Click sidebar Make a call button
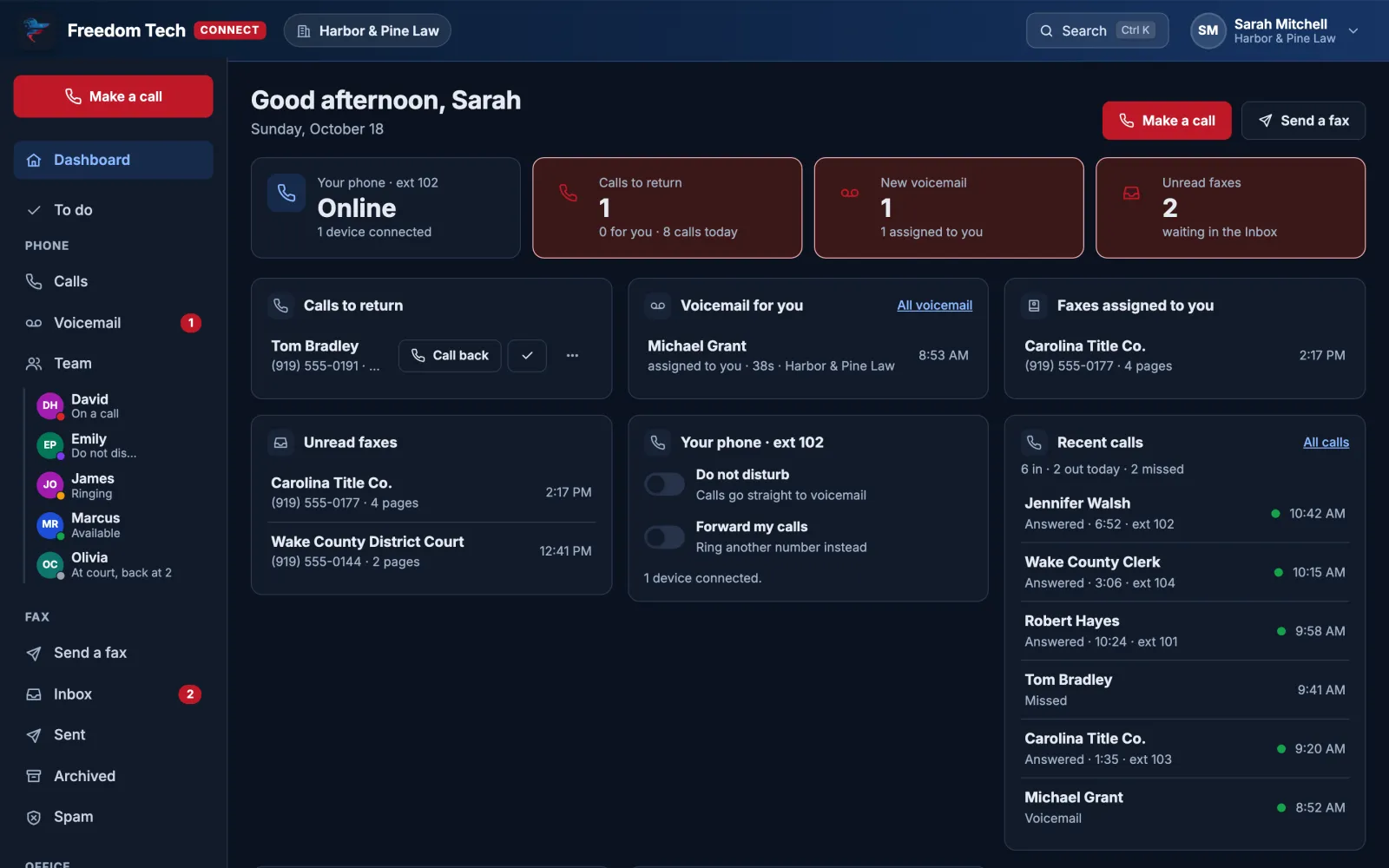The width and height of the screenshot is (1389, 868). click(113, 96)
